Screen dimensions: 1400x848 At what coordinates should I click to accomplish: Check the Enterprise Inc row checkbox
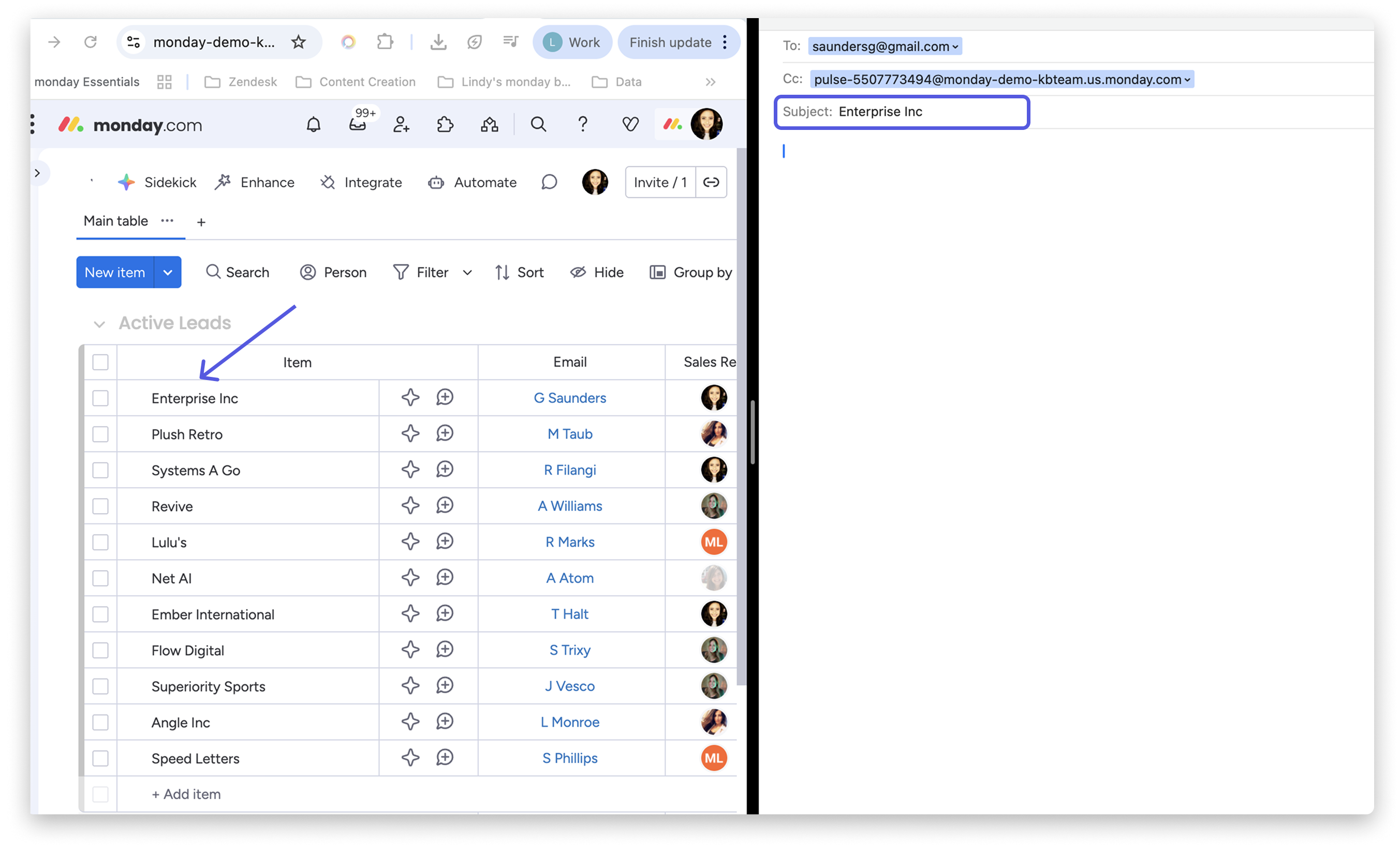click(100, 398)
